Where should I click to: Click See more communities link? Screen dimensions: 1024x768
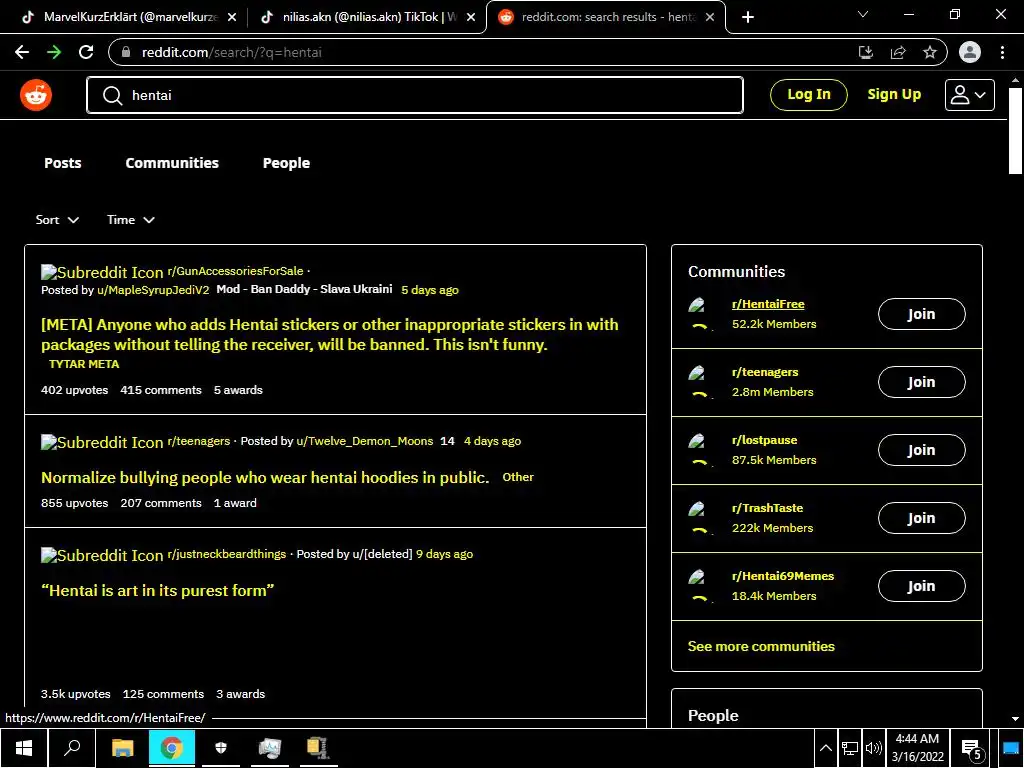[x=761, y=647]
